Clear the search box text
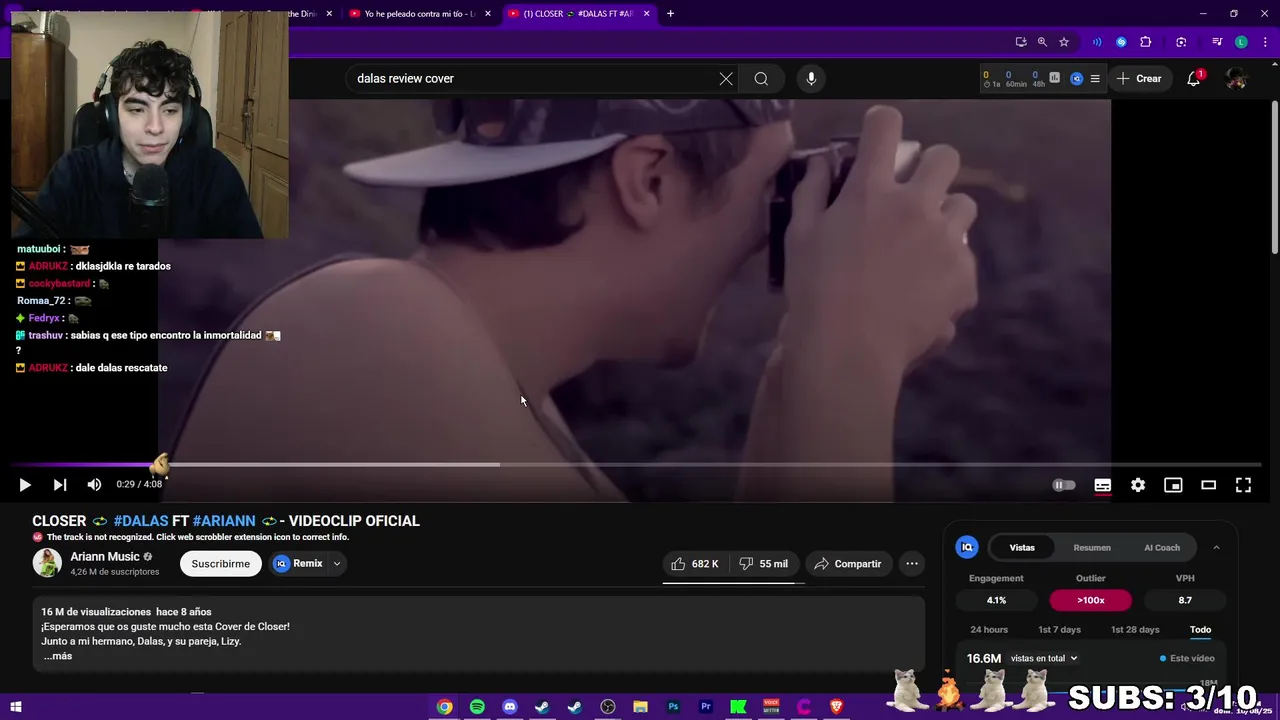The width and height of the screenshot is (1280, 720). tap(726, 79)
